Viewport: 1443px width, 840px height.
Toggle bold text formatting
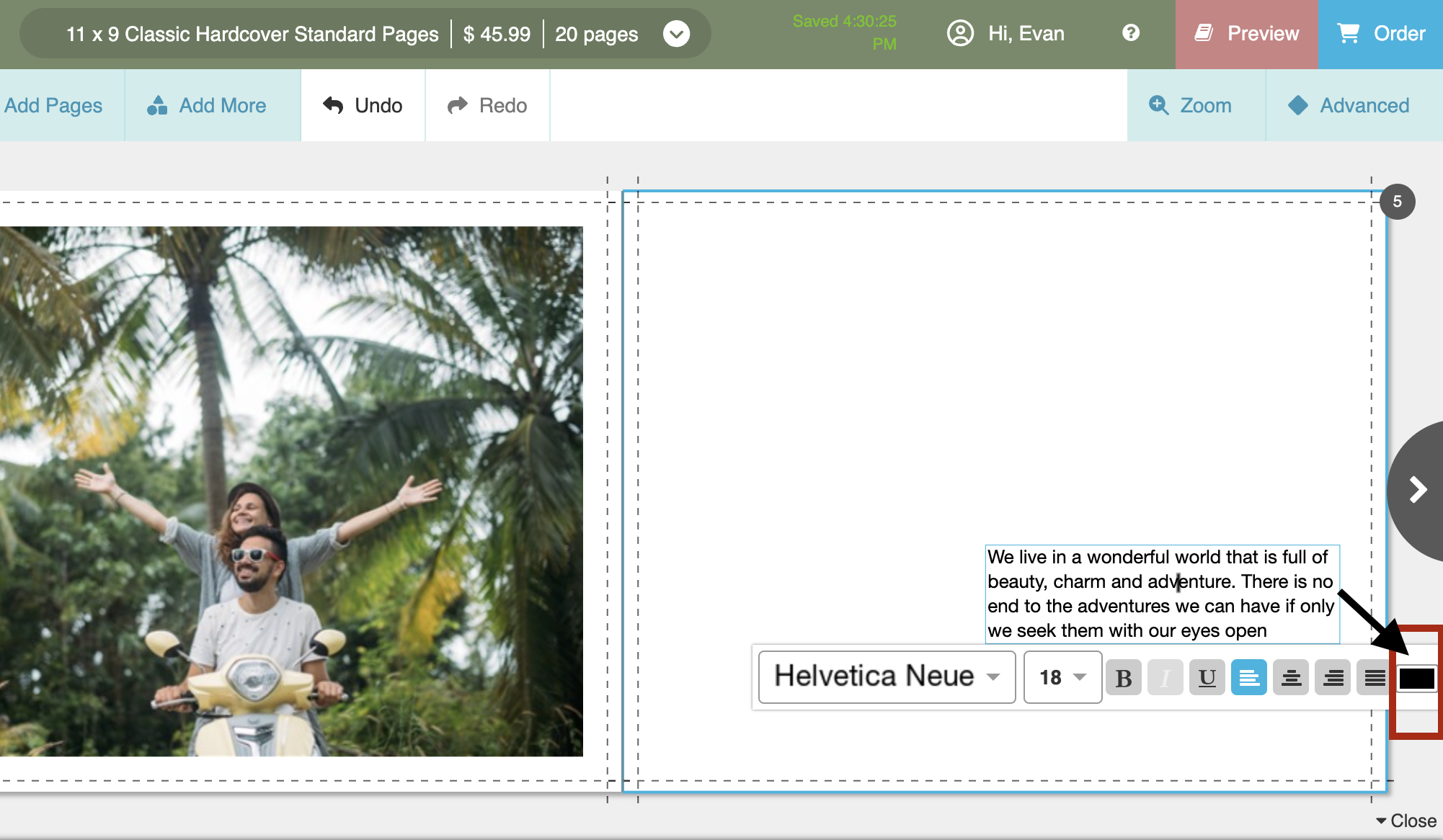click(x=1123, y=678)
